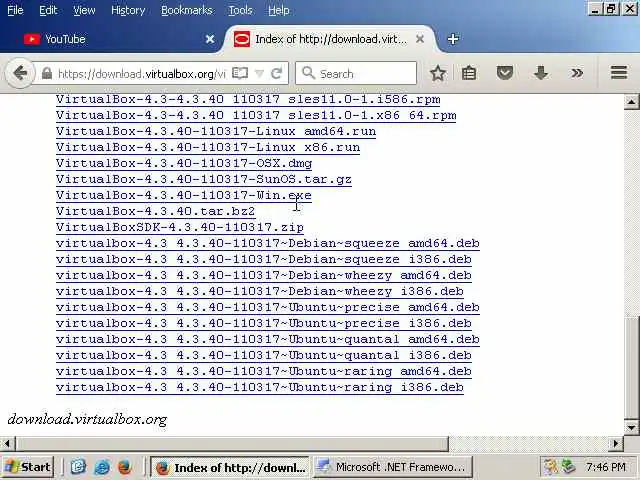
Task: Click first quick launch desktop icon
Action: (78, 467)
